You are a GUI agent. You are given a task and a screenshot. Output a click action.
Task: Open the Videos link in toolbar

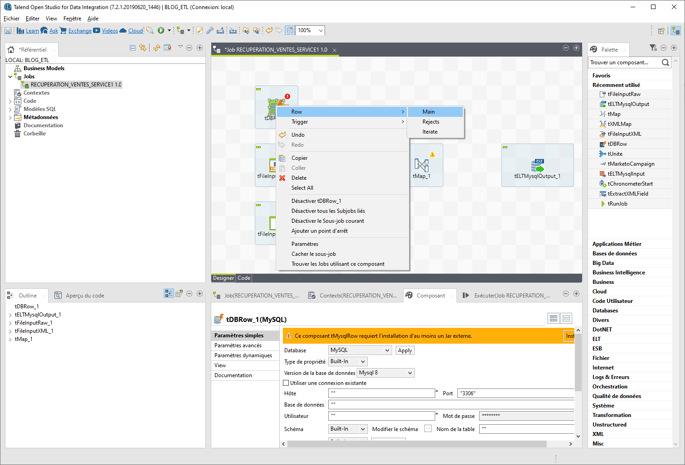click(x=109, y=31)
